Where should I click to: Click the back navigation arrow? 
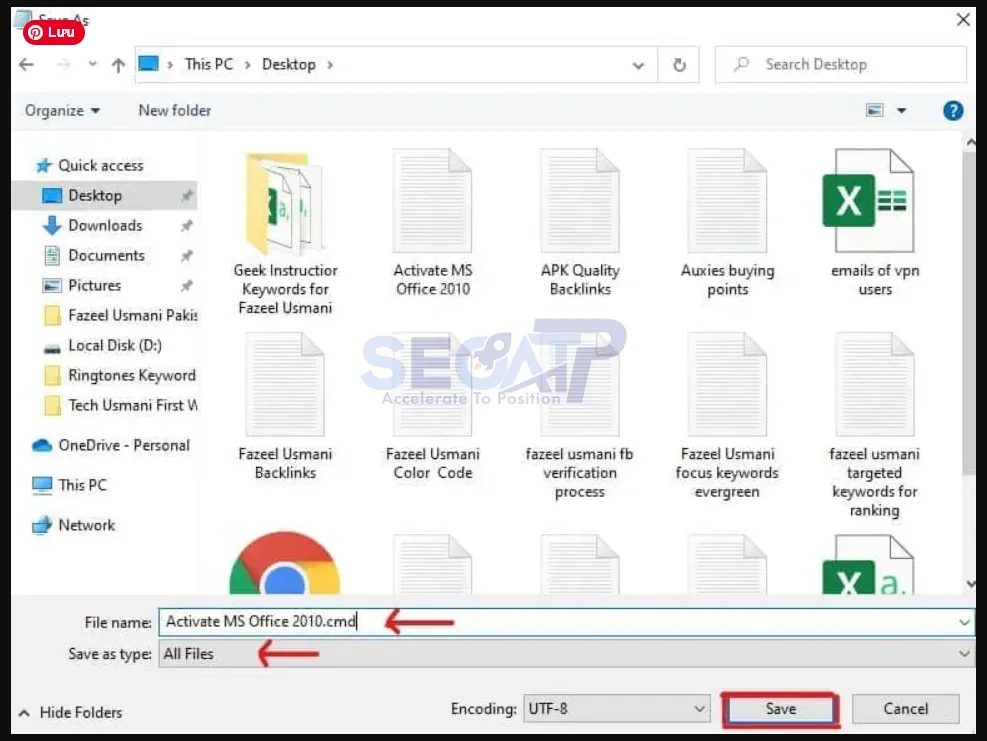(25, 64)
